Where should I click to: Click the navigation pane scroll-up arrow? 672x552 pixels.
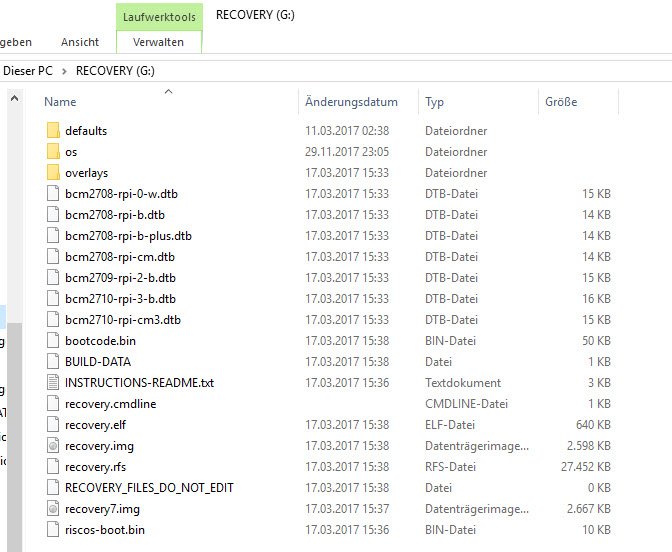pyautogui.click(x=14, y=98)
